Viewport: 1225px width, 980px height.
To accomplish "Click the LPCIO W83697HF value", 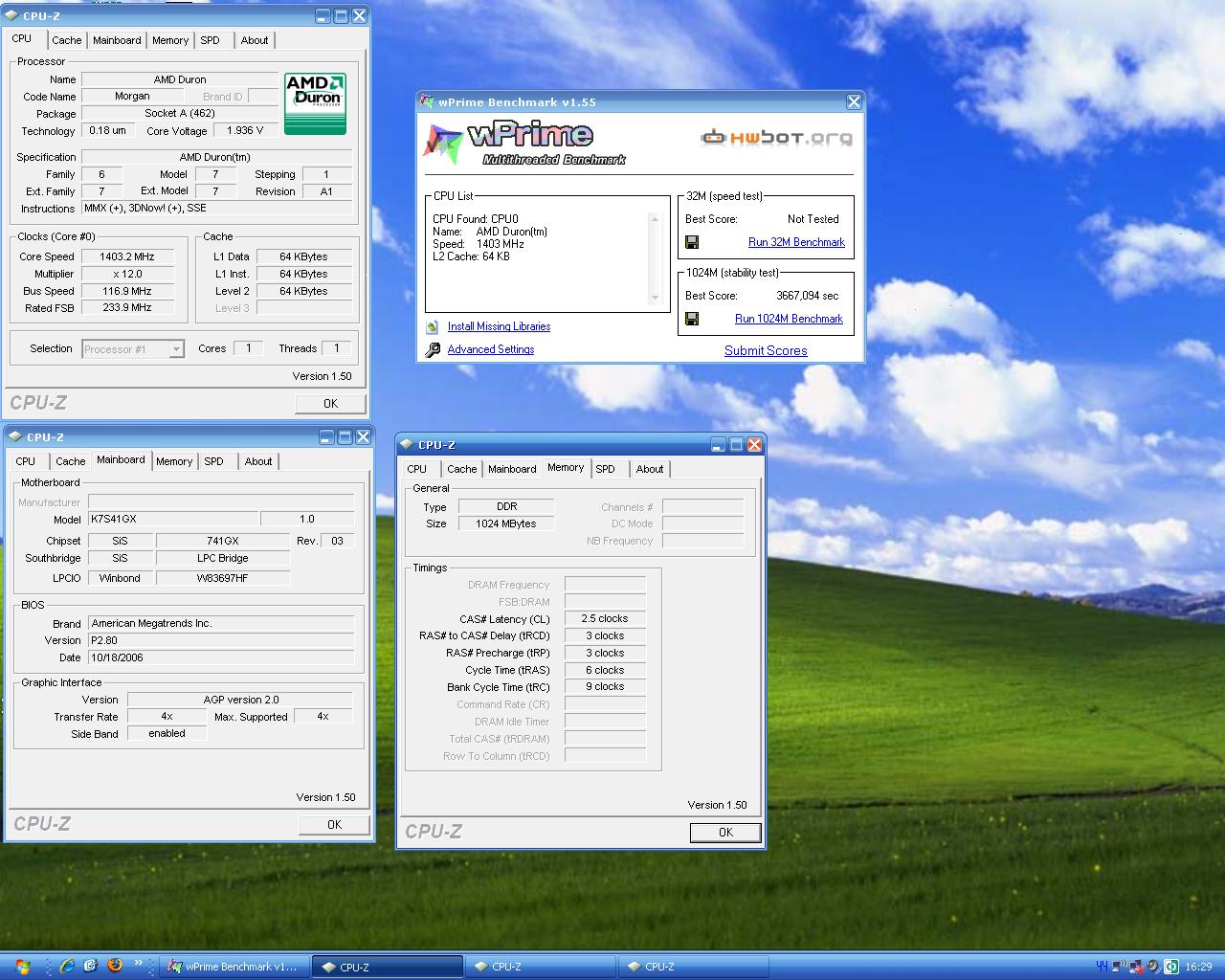I will 222,579.
